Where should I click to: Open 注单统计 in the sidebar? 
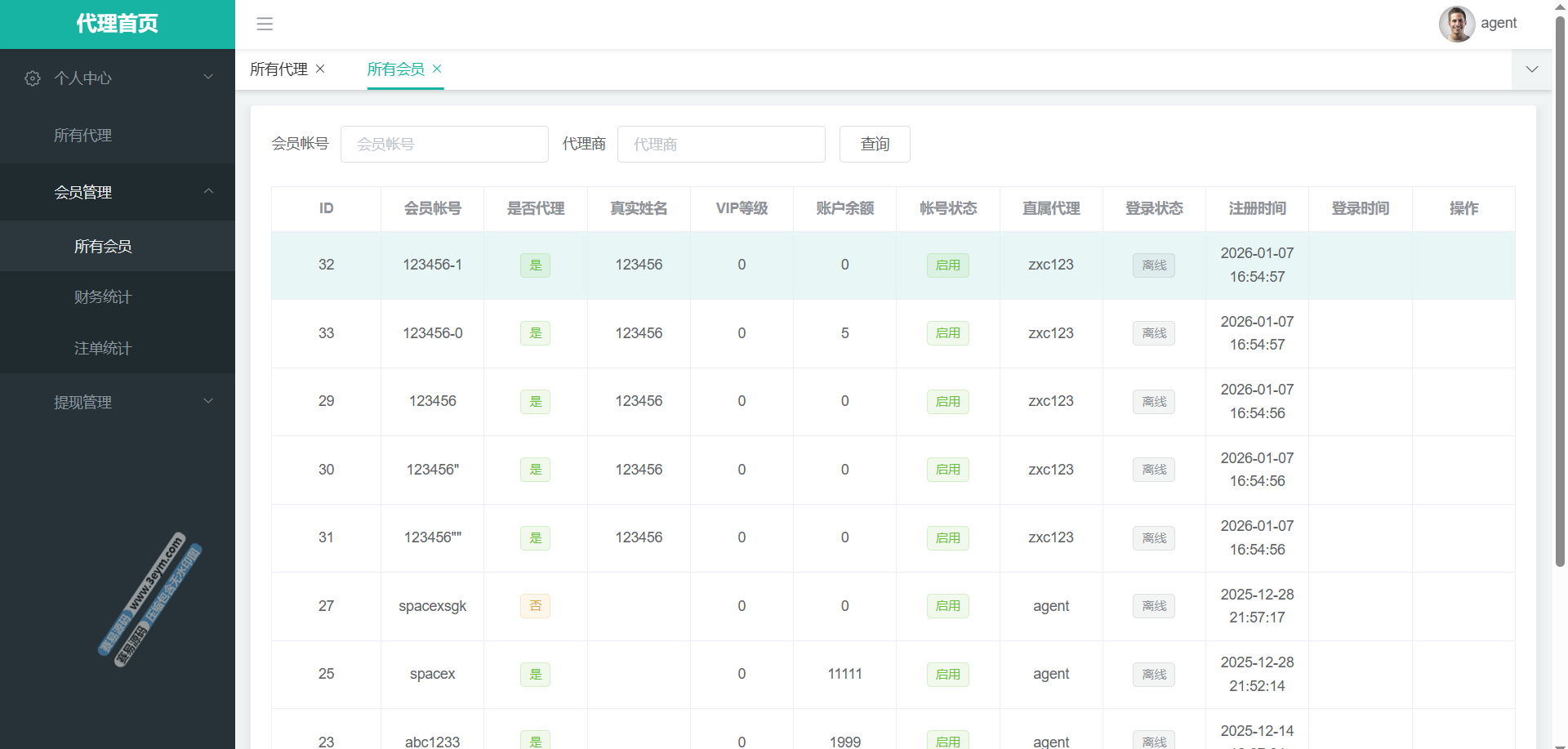103,349
